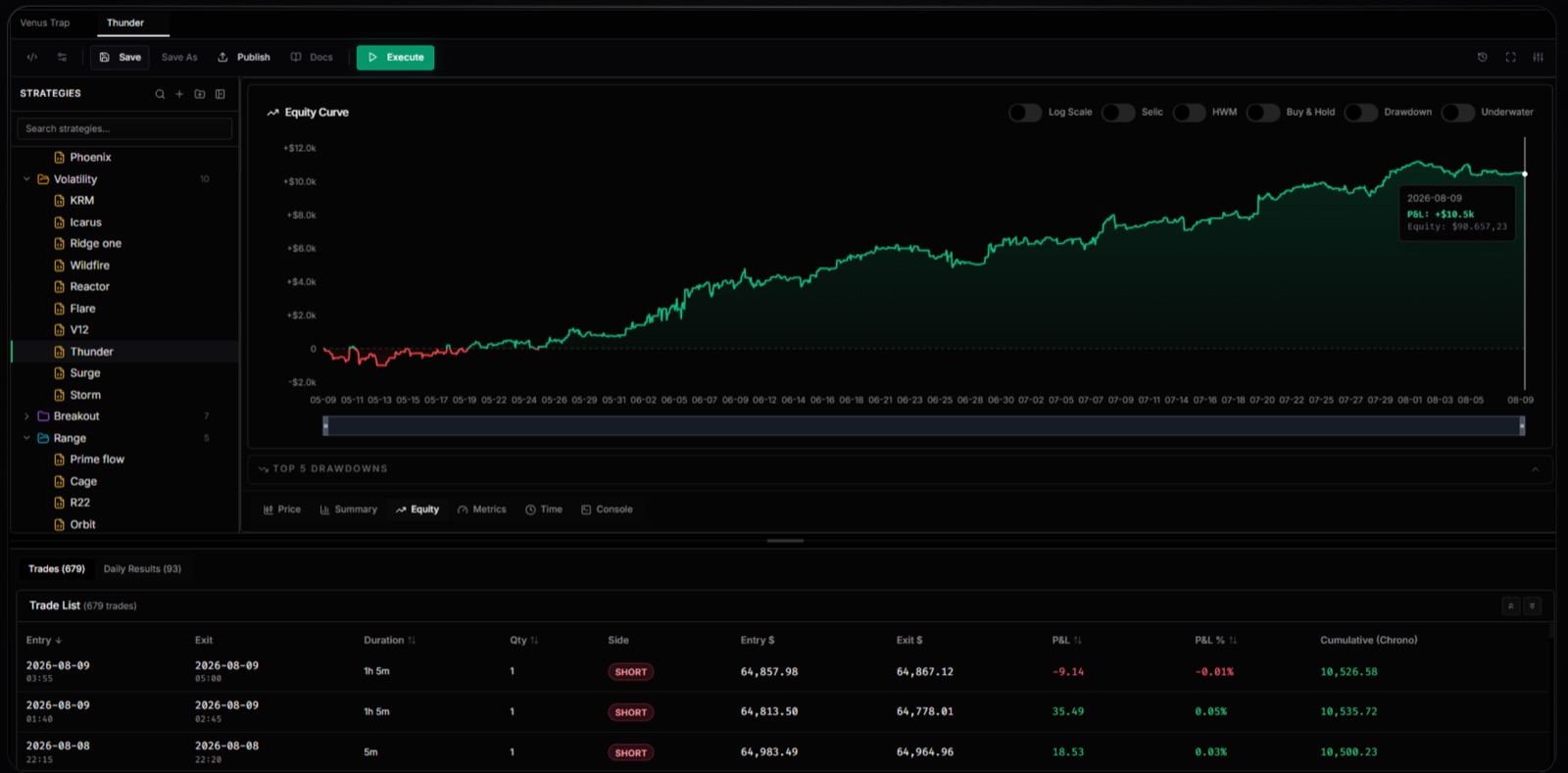Image resolution: width=1568 pixels, height=773 pixels.
Task: Collapse the Top 5 Drawdowns section
Action: point(1535,469)
